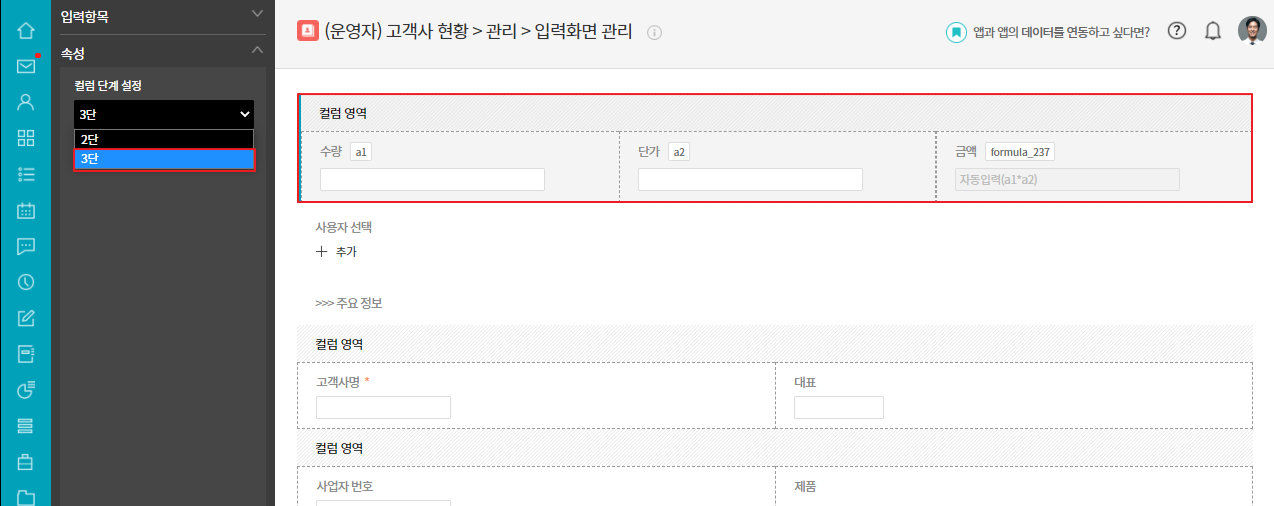Select the 3단 option in dropdown

click(x=164, y=159)
